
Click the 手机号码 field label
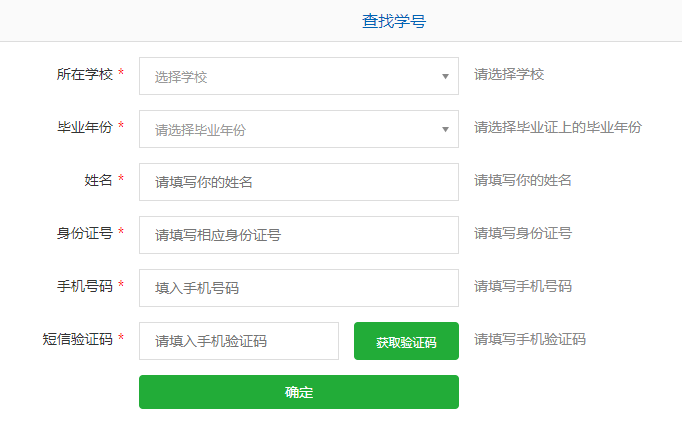pyautogui.click(x=84, y=286)
